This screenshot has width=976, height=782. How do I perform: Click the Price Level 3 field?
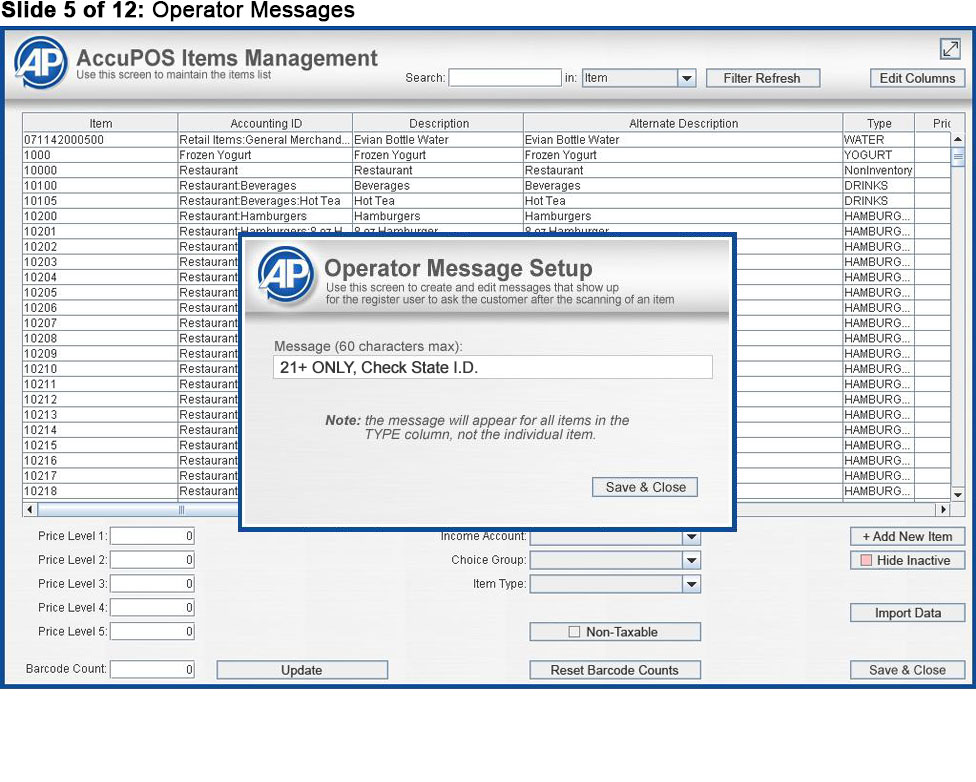tap(152, 583)
